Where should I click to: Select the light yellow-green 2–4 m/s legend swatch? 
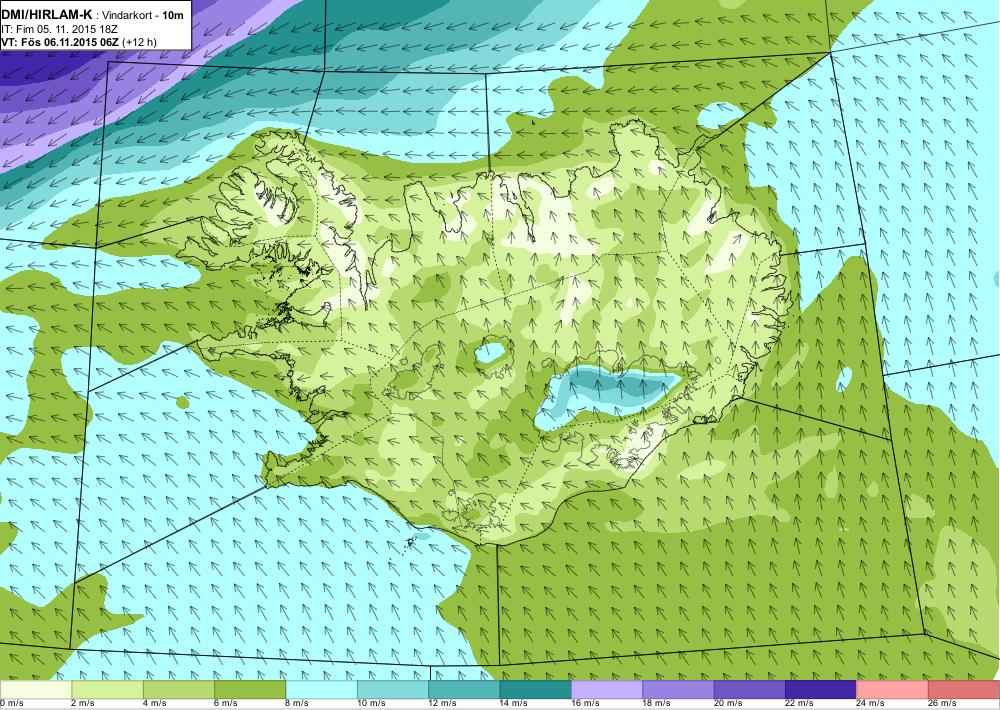107,689
